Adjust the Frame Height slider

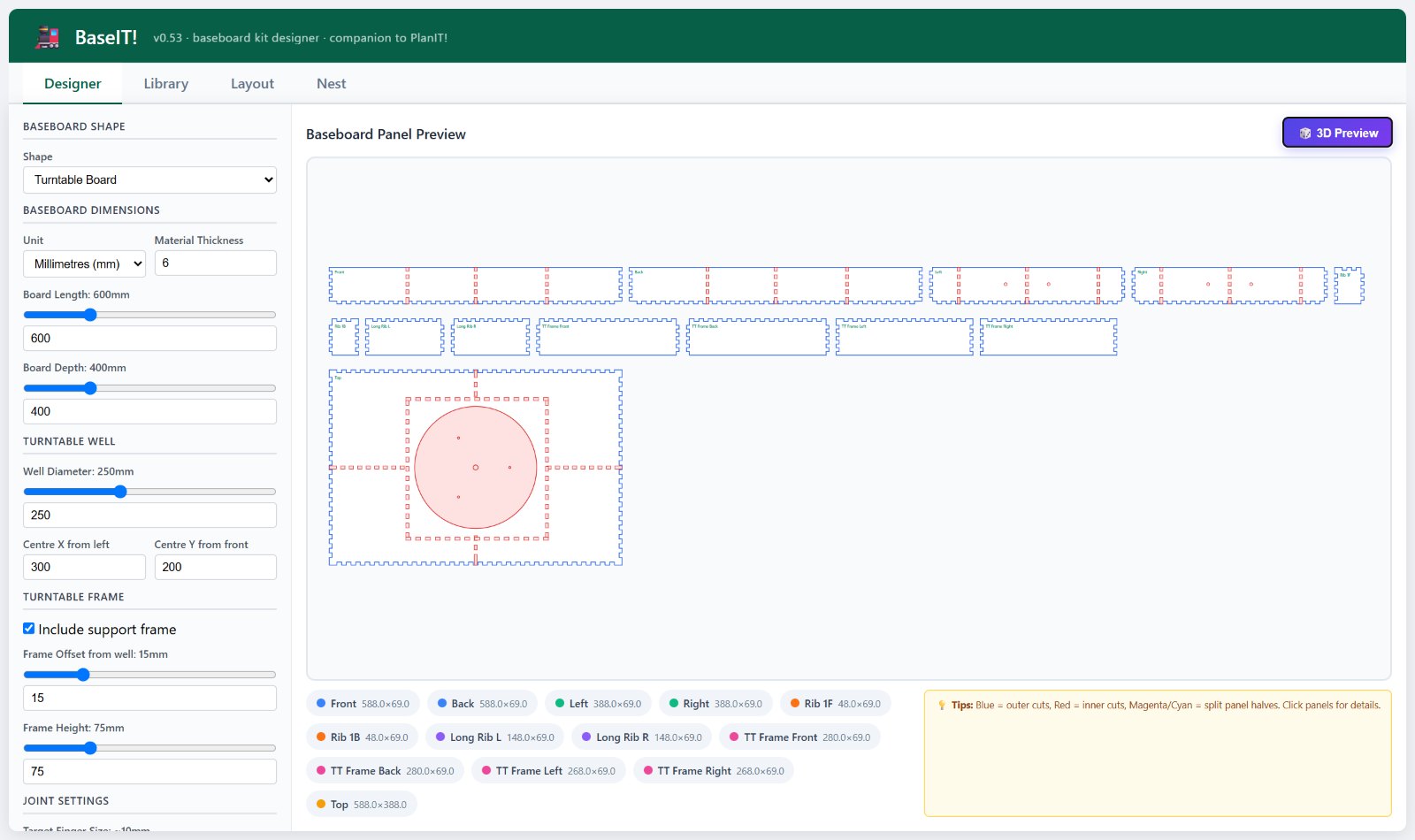click(x=149, y=748)
